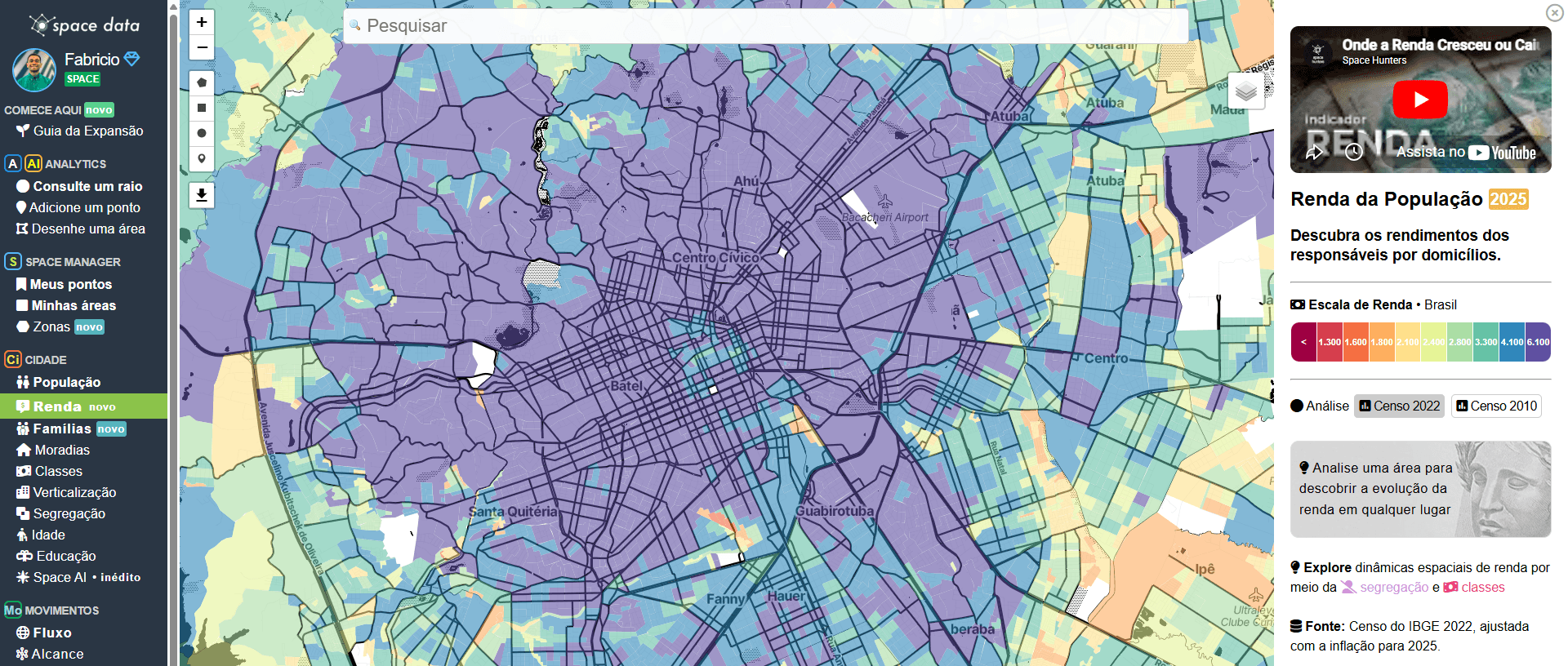This screenshot has height=666, width=1568.
Task: Select the square drawing tool
Action: pyautogui.click(x=202, y=108)
